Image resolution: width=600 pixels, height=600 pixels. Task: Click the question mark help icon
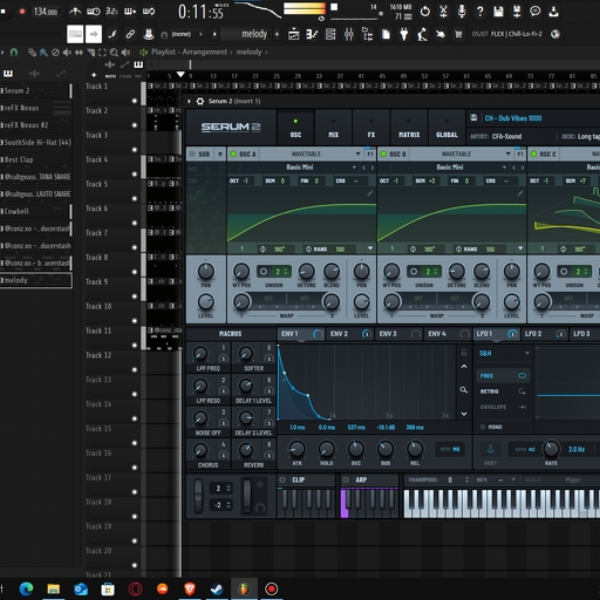click(x=480, y=11)
